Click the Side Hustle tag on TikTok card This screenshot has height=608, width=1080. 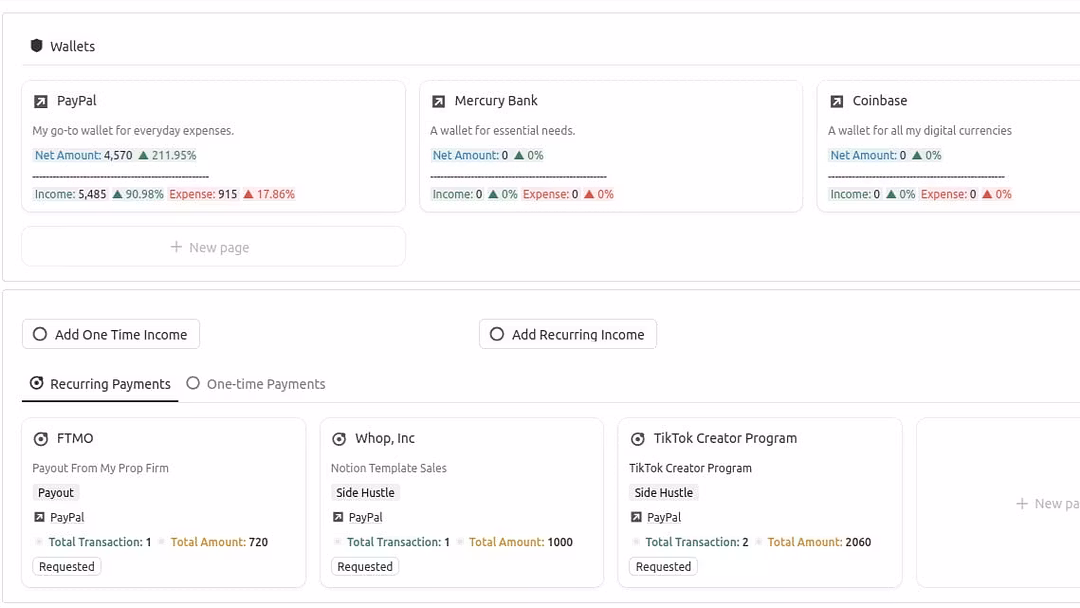[663, 492]
